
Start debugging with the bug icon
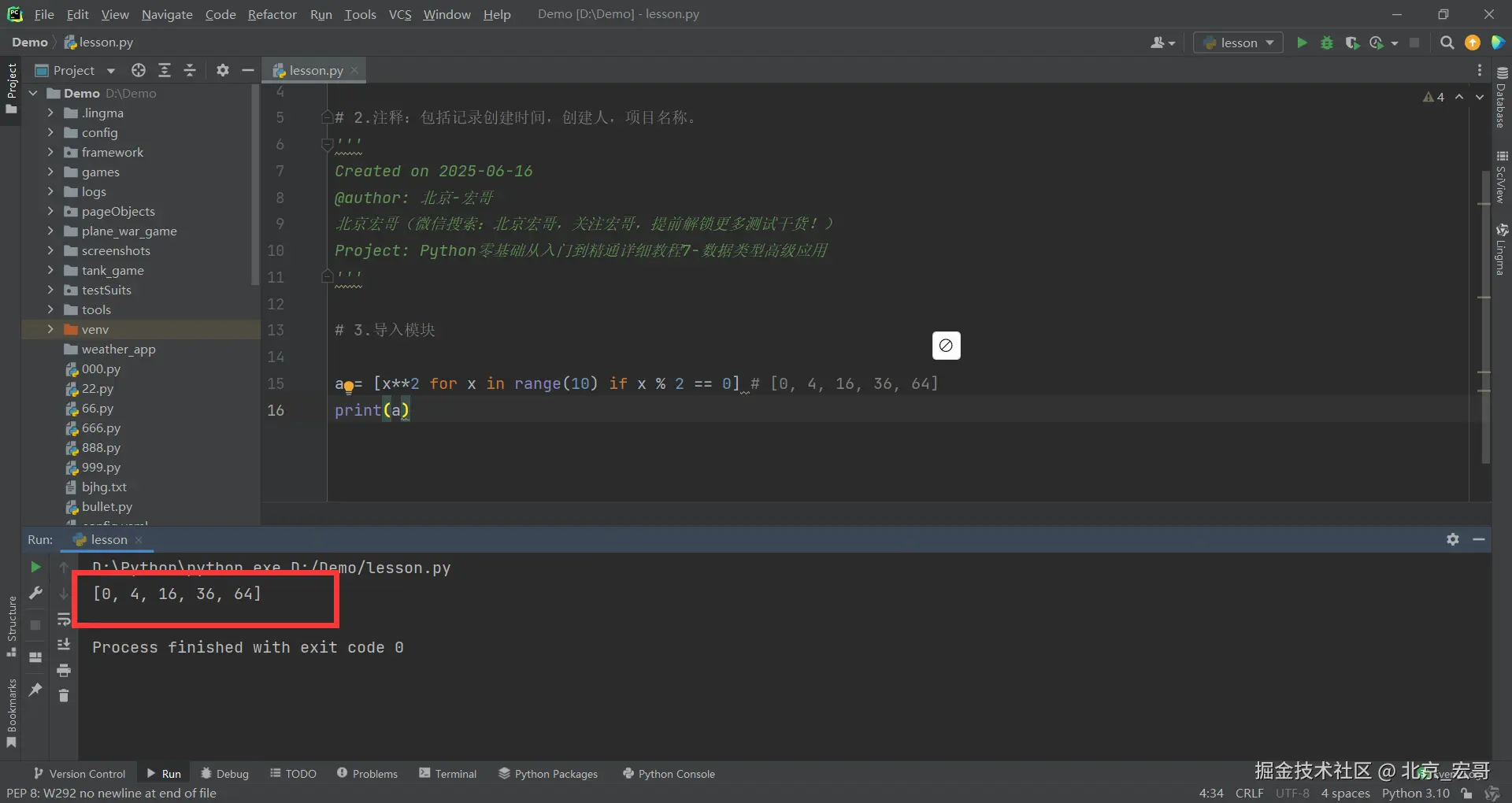pyautogui.click(x=1327, y=43)
